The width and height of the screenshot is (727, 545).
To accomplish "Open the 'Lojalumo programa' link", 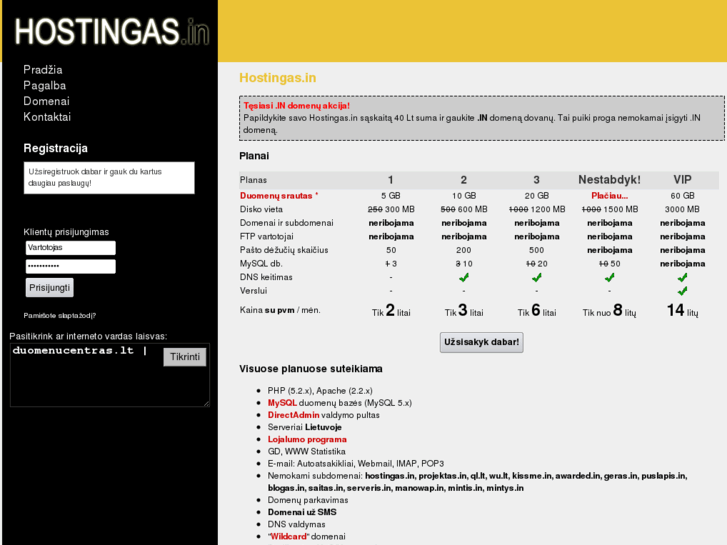I will [307, 439].
